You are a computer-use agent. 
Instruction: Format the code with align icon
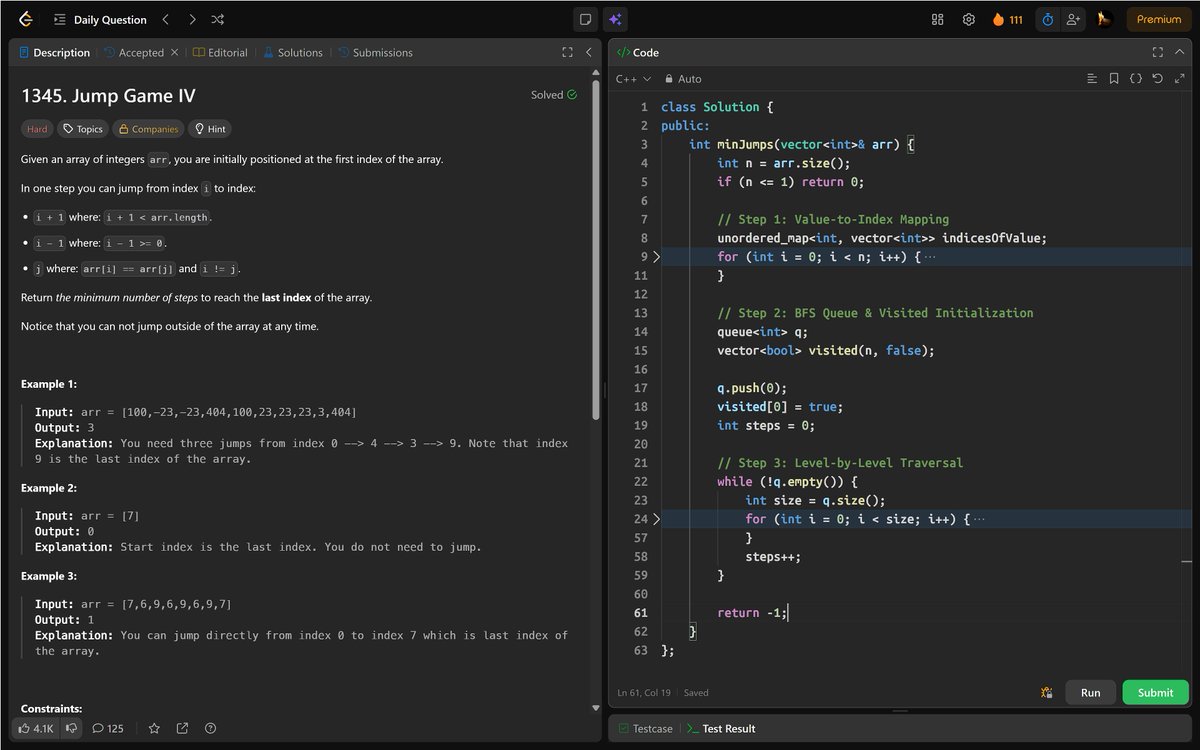coord(1092,78)
